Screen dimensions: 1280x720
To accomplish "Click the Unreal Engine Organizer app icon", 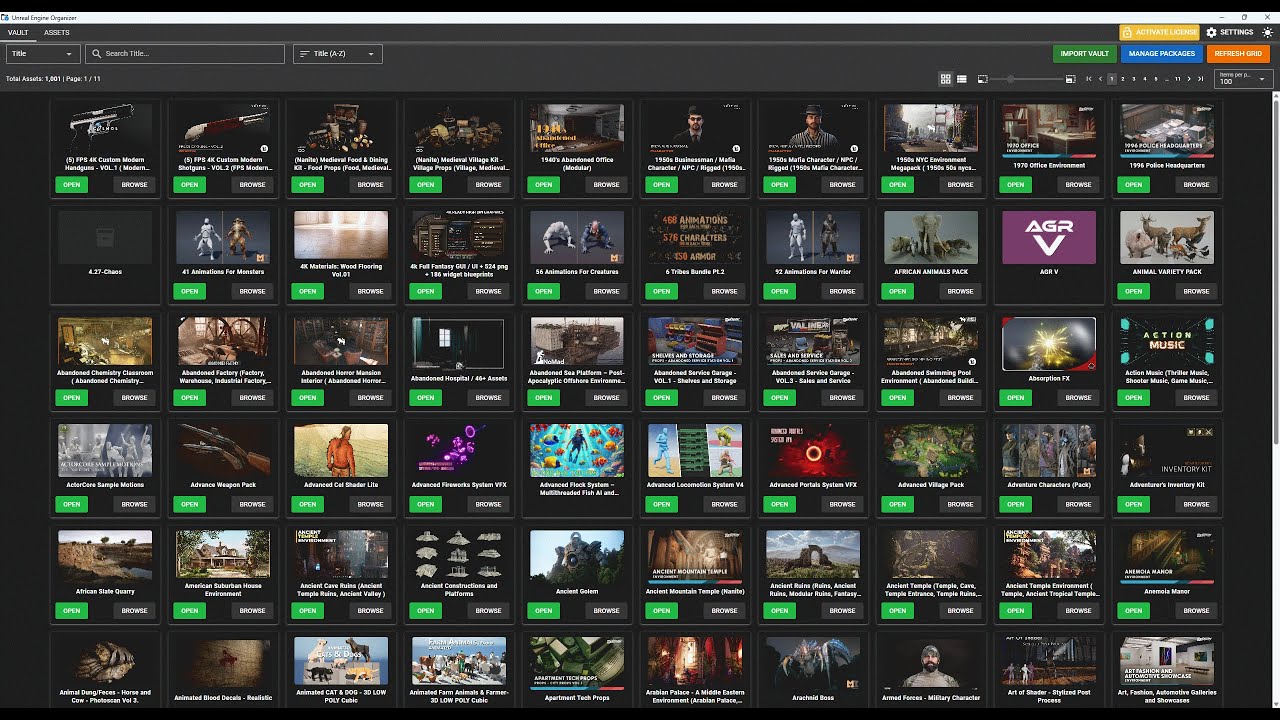I will (x=6, y=17).
